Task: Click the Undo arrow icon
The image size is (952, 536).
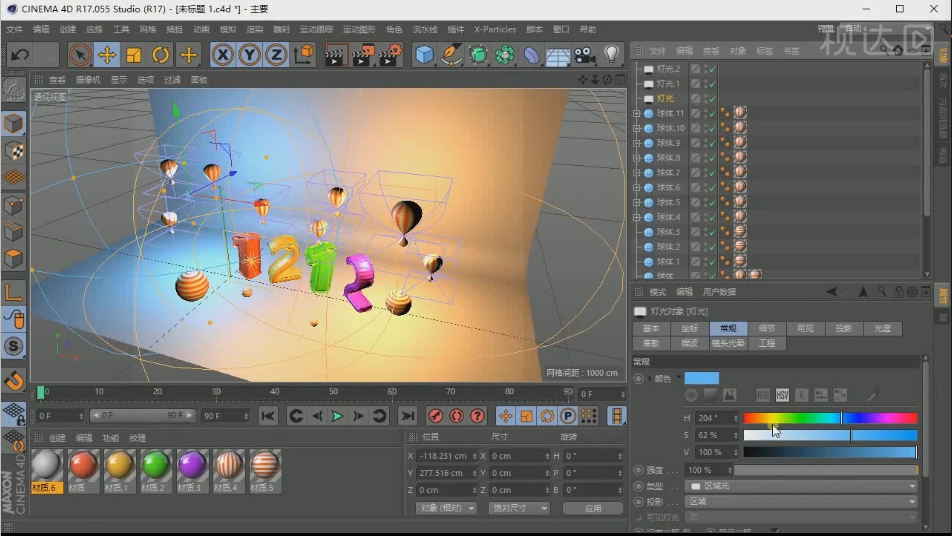Action: (19, 55)
